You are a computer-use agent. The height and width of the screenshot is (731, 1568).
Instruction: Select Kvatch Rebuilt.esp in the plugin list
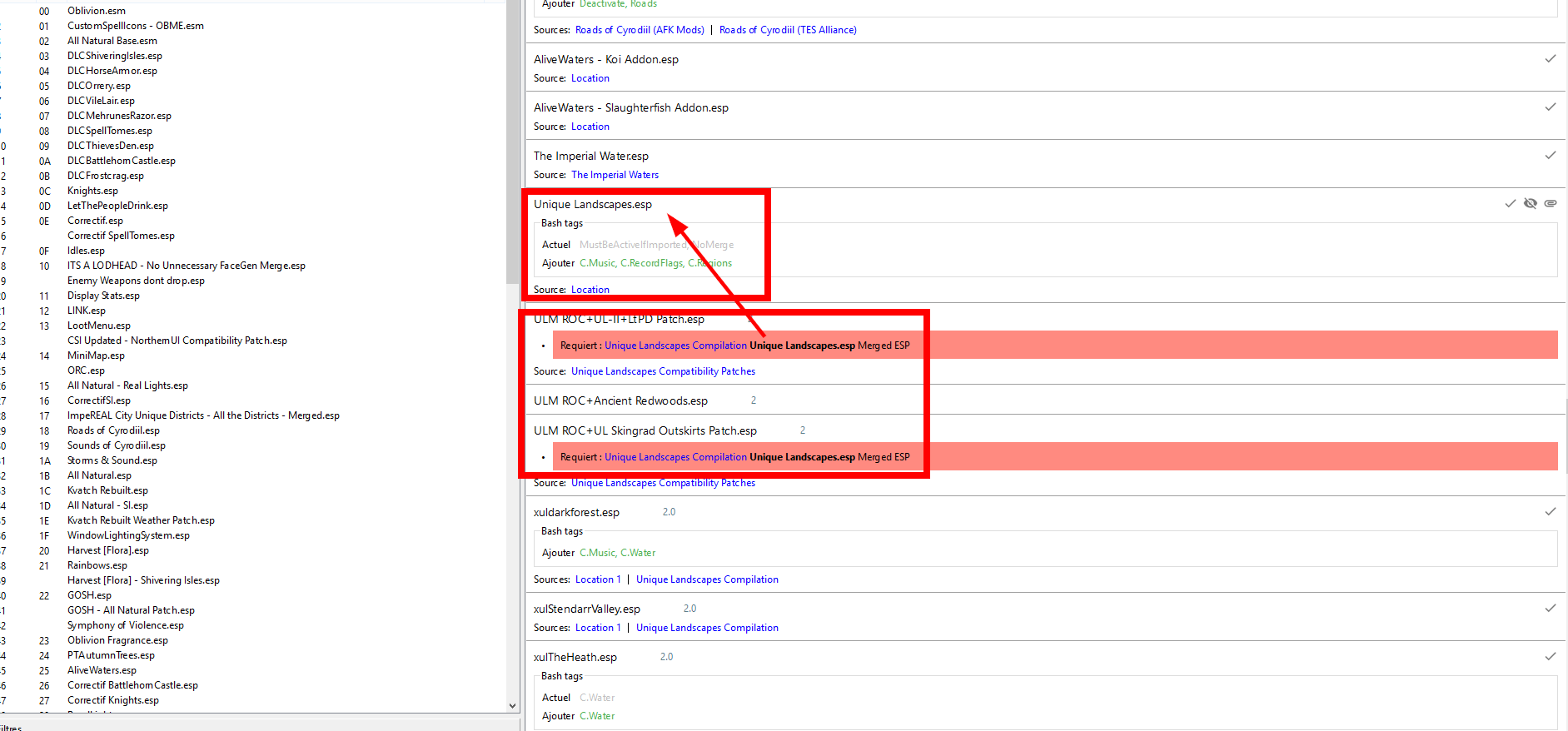(107, 490)
